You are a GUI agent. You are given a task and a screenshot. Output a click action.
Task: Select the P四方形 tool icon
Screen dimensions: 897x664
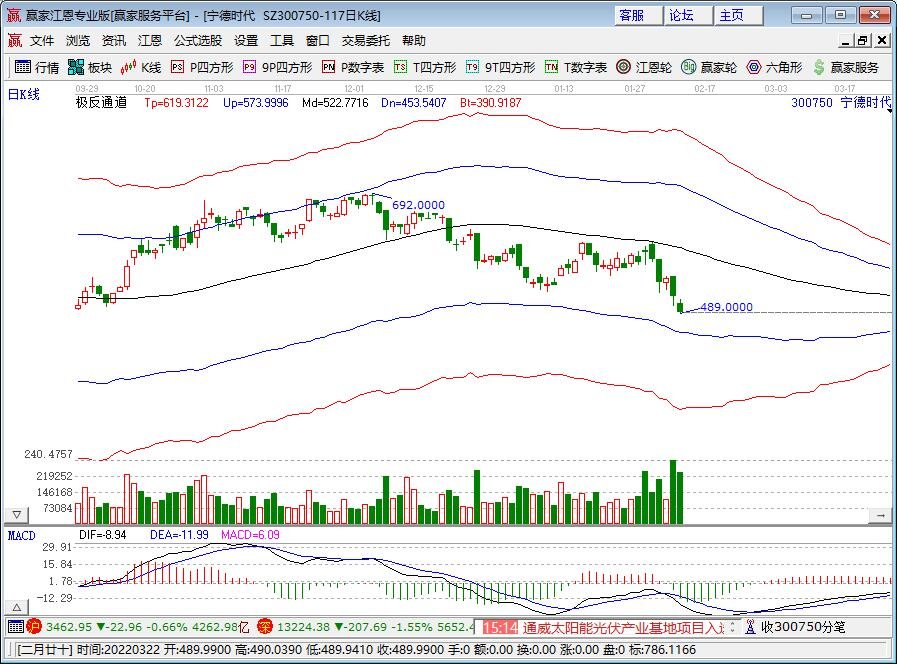[x=177, y=67]
